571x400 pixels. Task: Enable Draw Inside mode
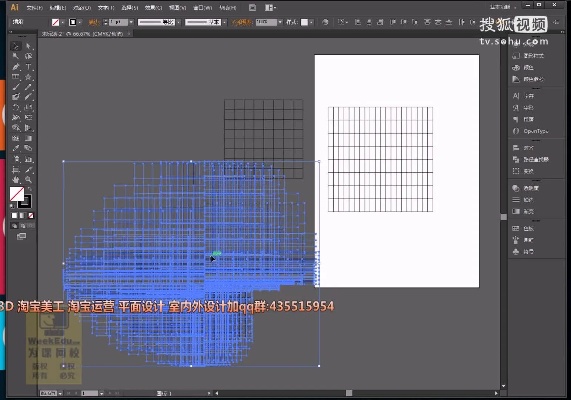(x=31, y=226)
